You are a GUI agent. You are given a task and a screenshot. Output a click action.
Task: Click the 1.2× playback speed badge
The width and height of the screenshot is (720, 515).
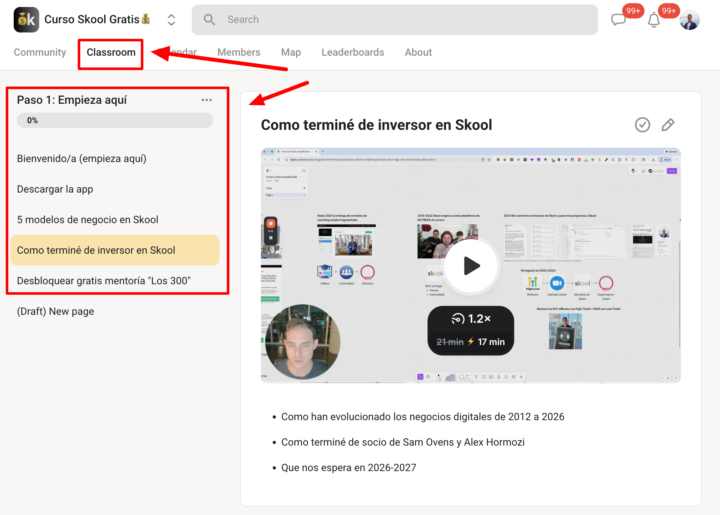point(471,330)
